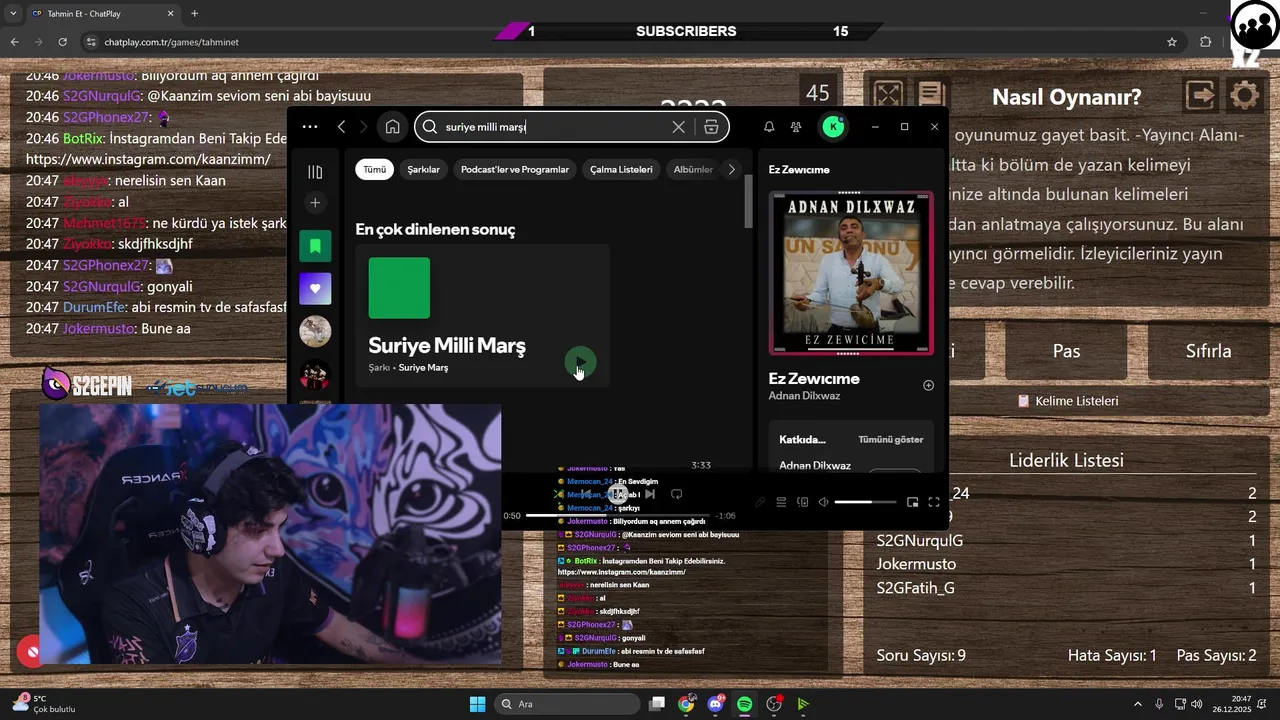Select the Şarkılar filter chip

coord(423,170)
